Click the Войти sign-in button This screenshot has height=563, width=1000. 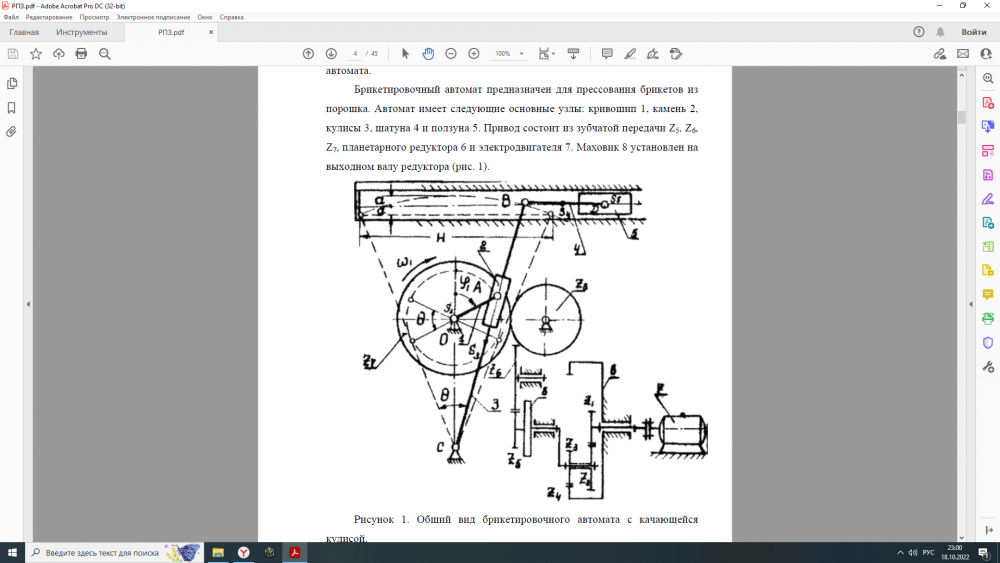coord(973,32)
